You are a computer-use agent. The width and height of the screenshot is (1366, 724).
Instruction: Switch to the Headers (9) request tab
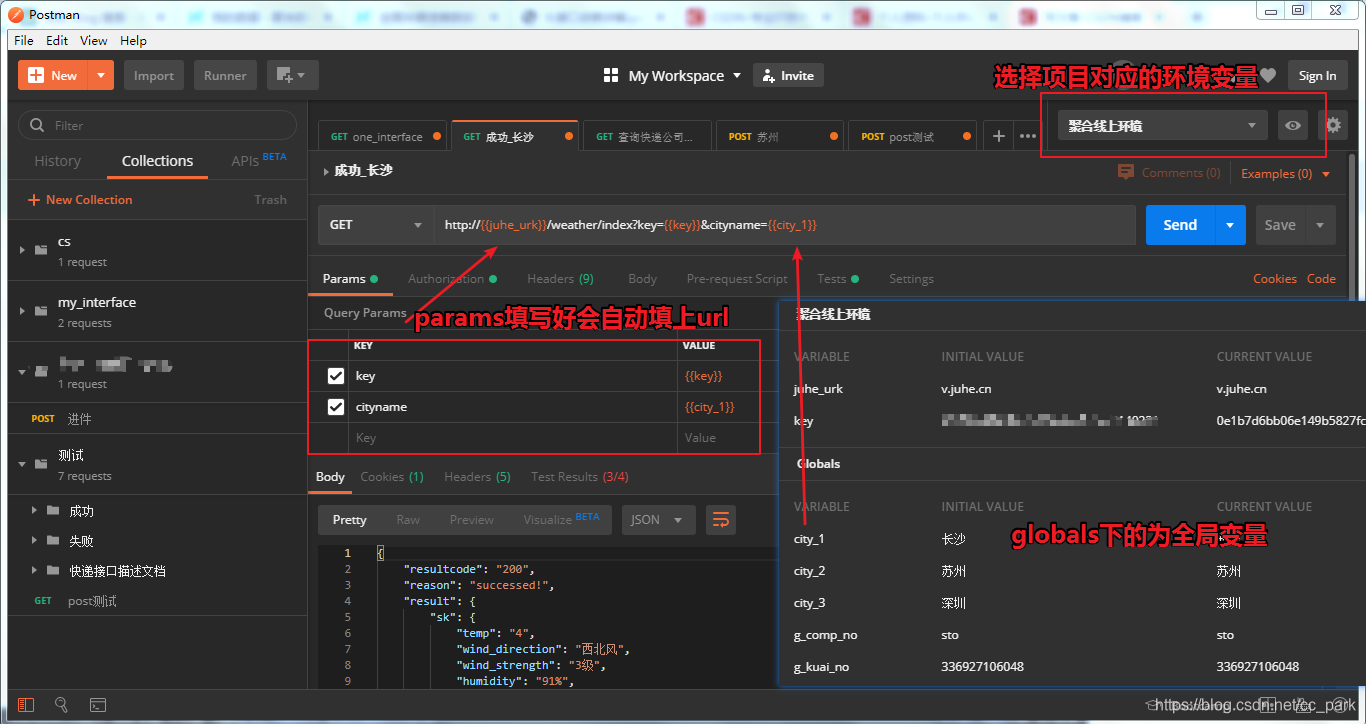[x=560, y=279]
